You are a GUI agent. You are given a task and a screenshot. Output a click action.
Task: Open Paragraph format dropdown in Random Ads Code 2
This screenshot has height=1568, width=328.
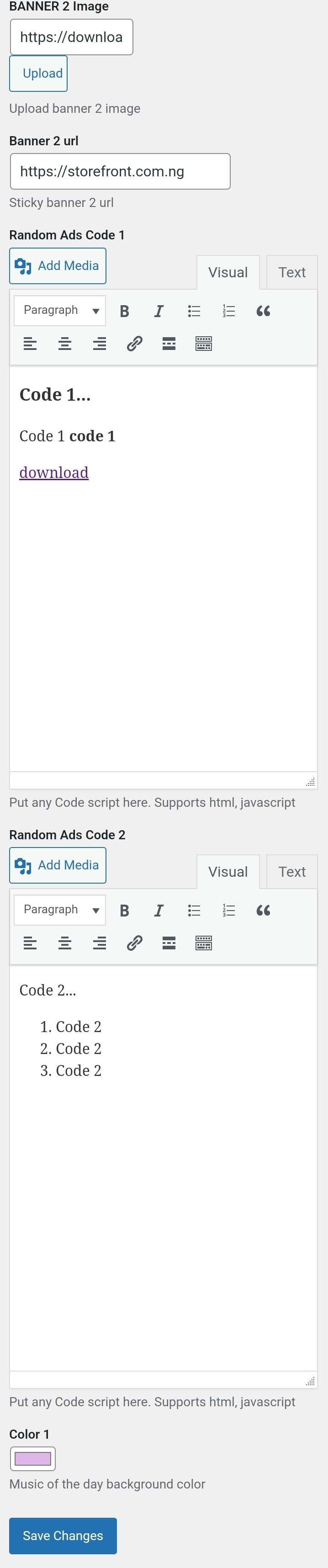click(x=60, y=909)
